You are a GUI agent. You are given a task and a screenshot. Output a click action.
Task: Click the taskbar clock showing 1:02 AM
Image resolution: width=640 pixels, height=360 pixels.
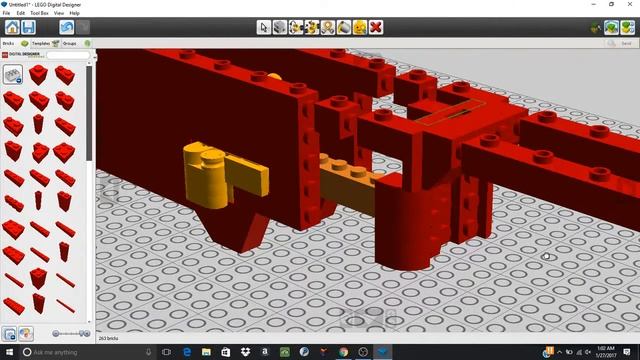point(606,352)
